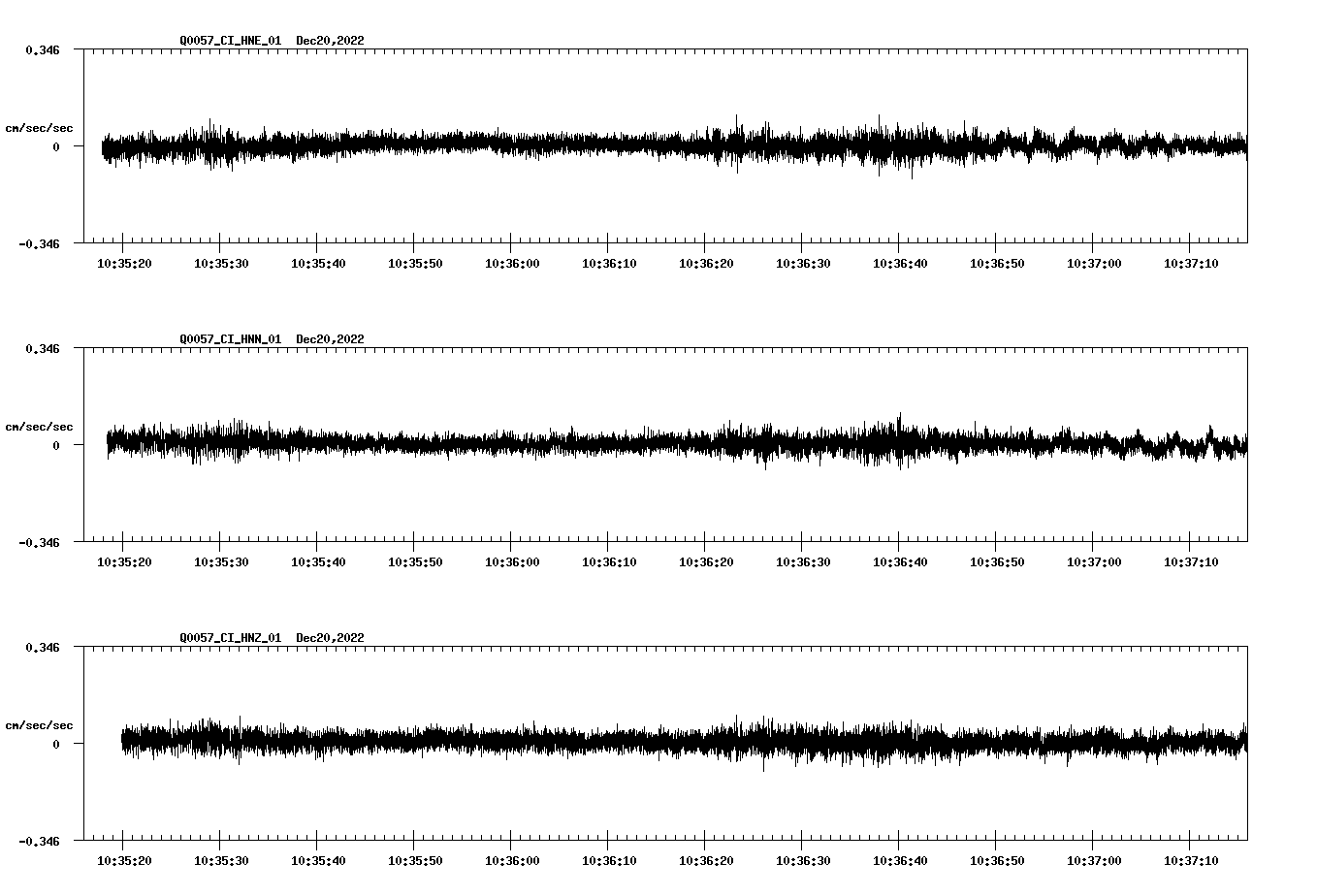Click the zero baseline label of HNE plot

point(56,146)
